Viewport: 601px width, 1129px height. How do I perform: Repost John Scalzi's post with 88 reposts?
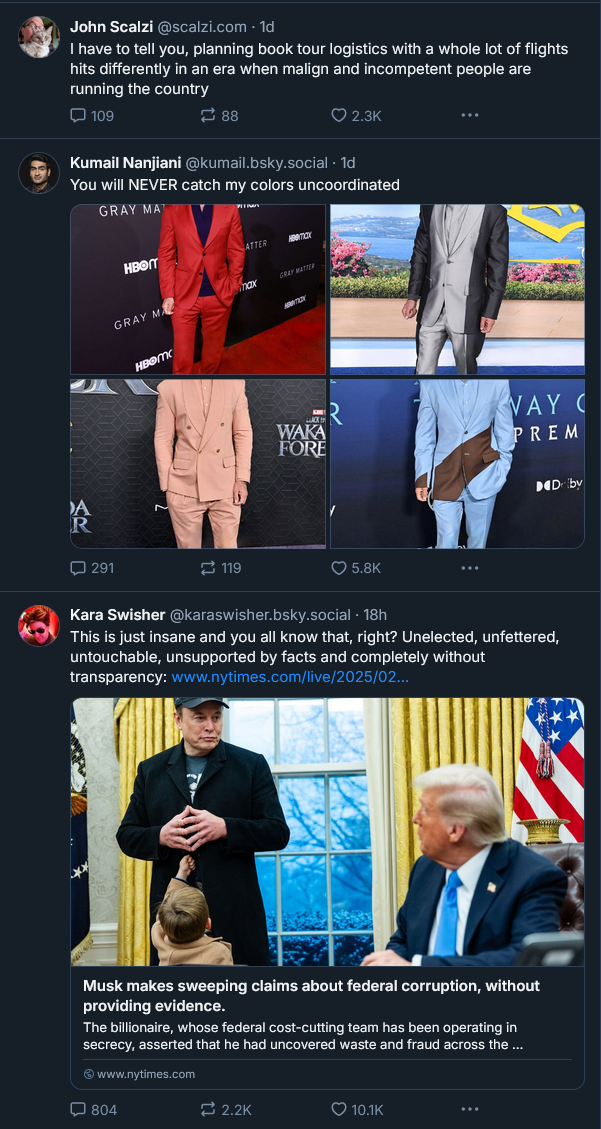tap(219, 115)
